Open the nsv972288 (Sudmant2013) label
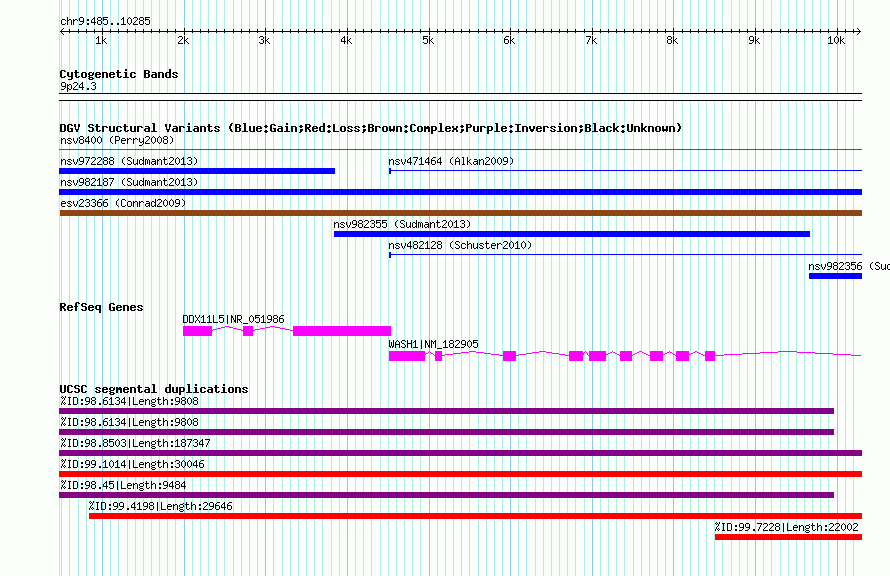Screen dimensions: 890x576 129,161
